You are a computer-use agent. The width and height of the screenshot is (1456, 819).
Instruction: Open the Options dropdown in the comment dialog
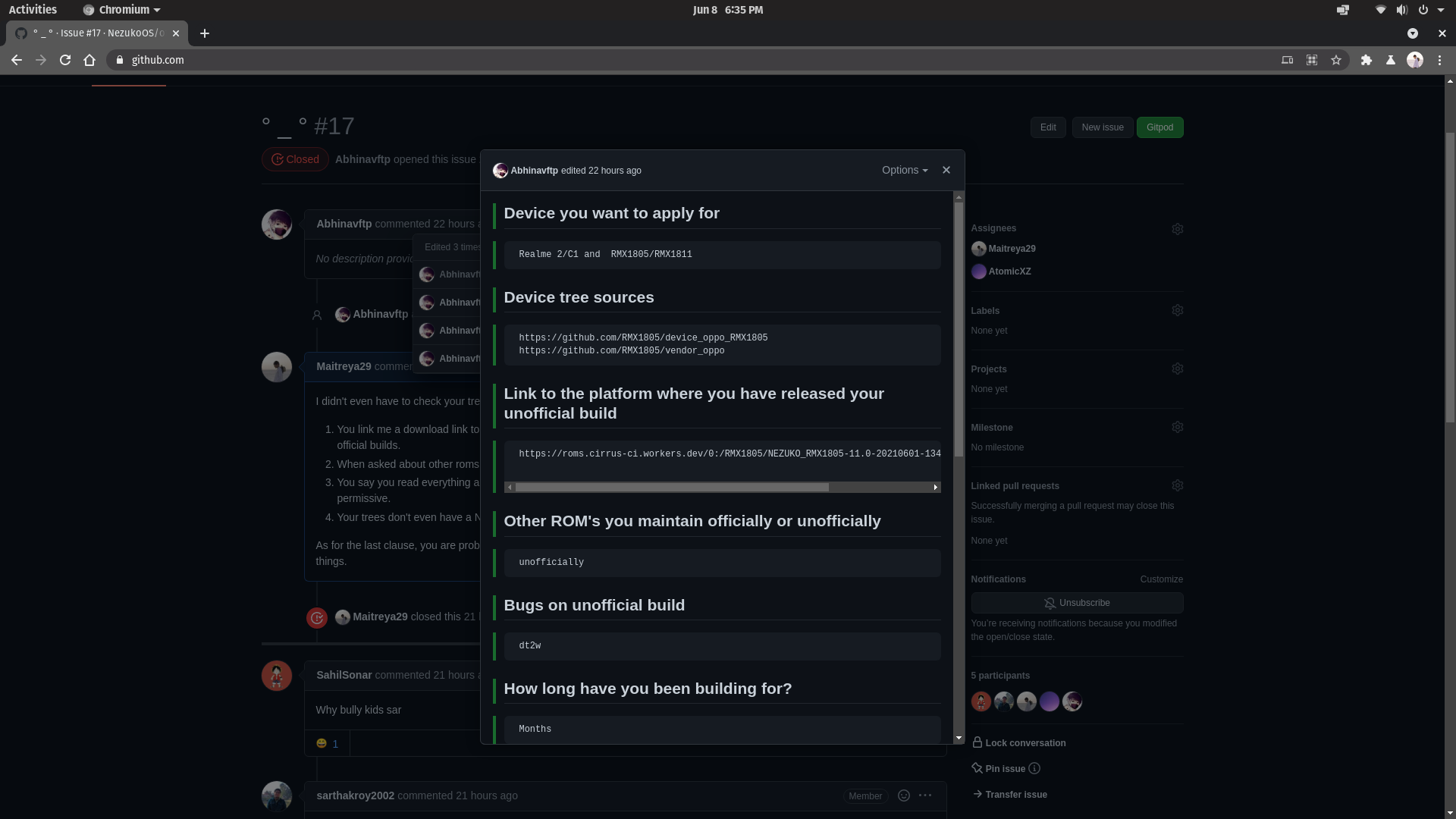pos(903,170)
